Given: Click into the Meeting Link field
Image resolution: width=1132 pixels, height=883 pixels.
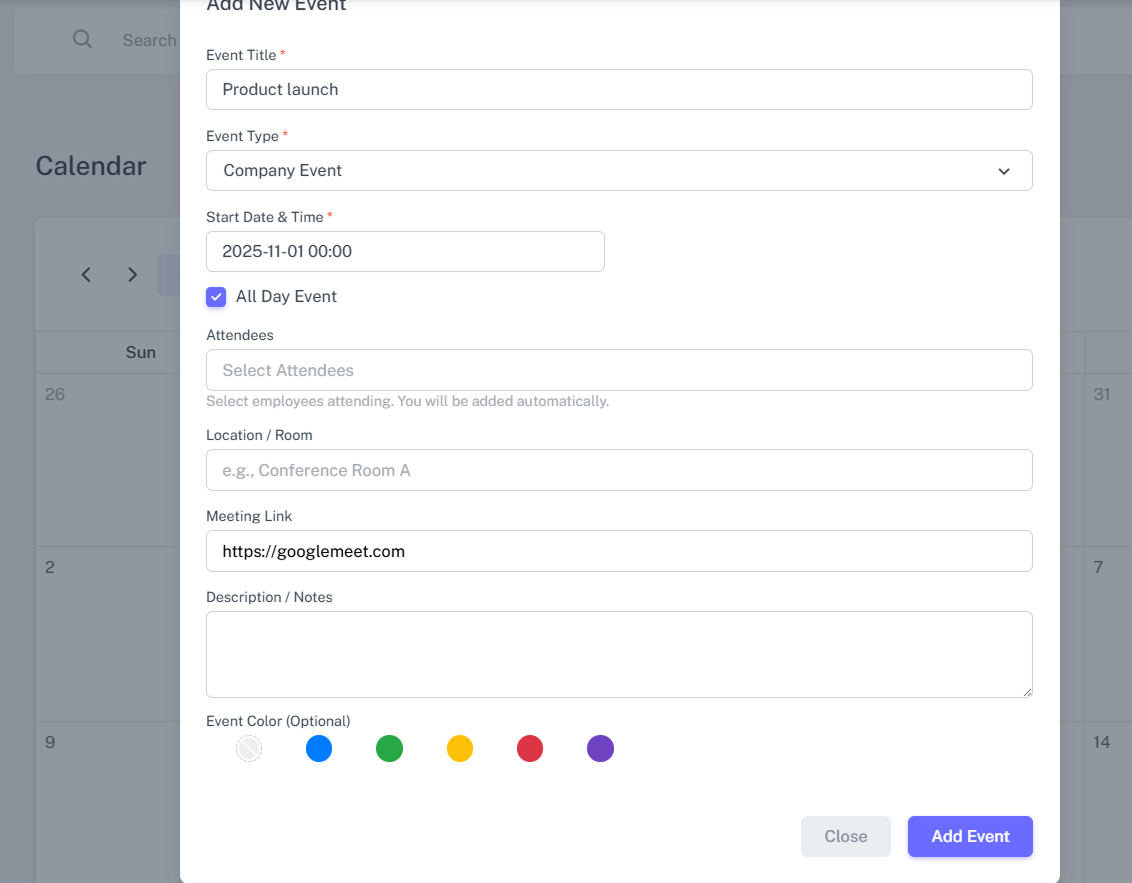Looking at the screenshot, I should point(618,551).
